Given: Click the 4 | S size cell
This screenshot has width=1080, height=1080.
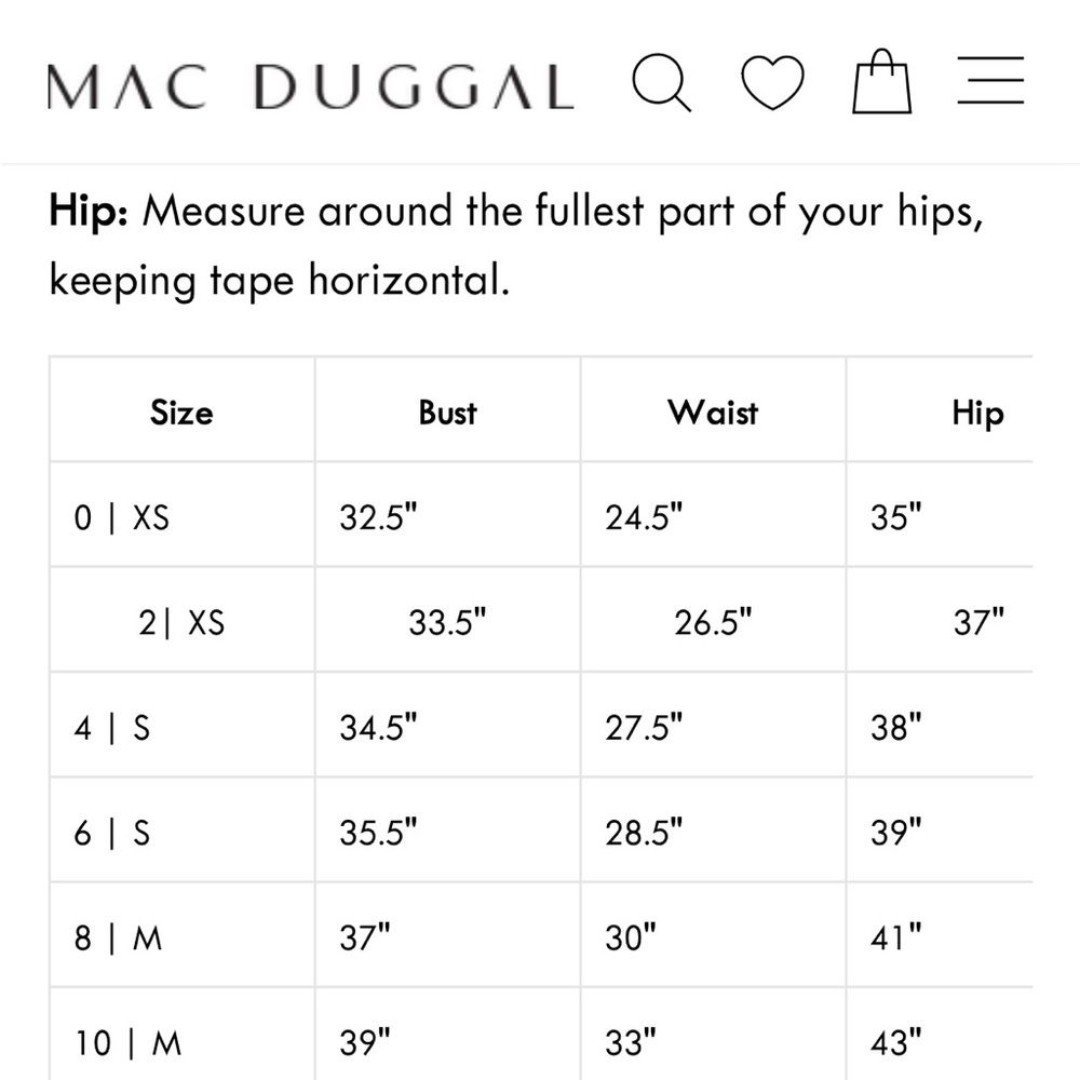Looking at the screenshot, I should [182, 727].
